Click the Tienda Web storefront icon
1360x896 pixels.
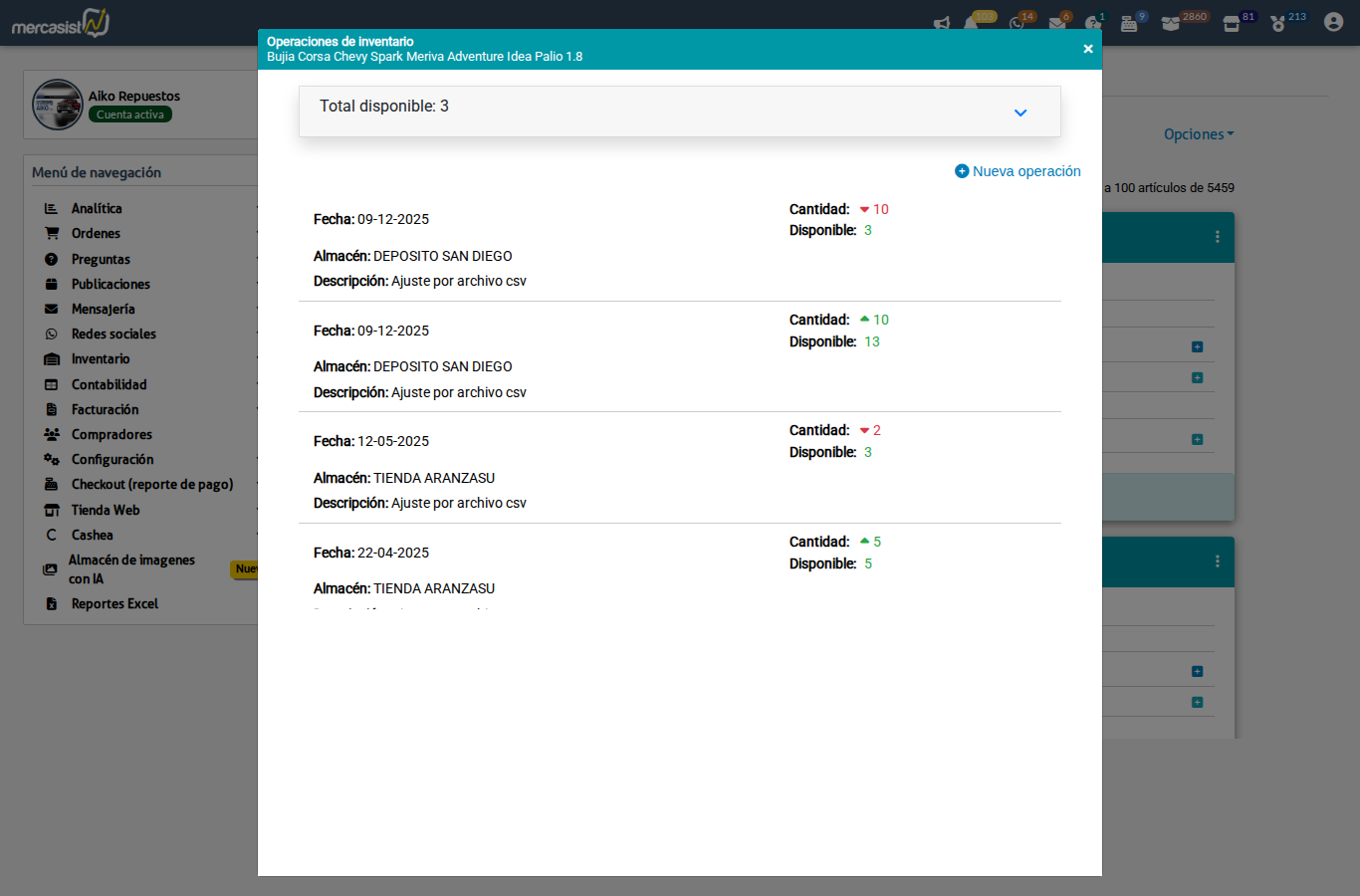(x=52, y=510)
